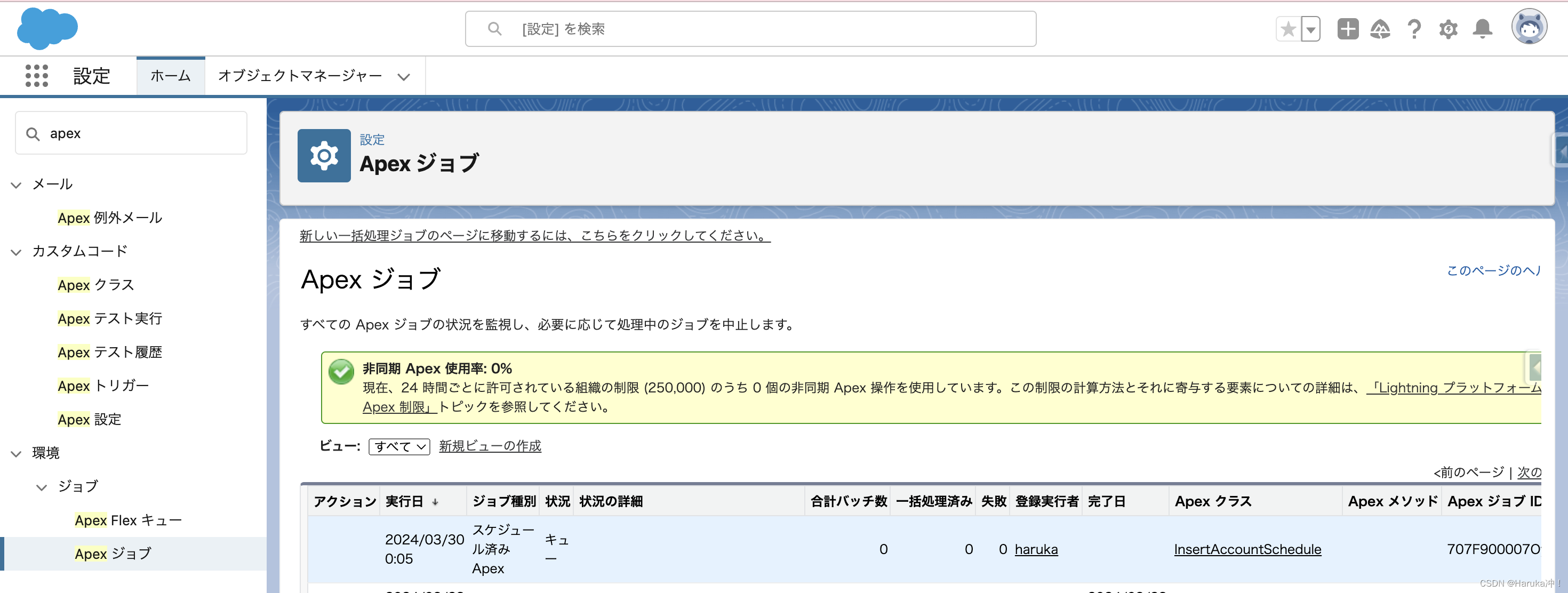Screen dimensions: 1568x593
Task: Open the Guidance Center icon
Action: (x=1380, y=29)
